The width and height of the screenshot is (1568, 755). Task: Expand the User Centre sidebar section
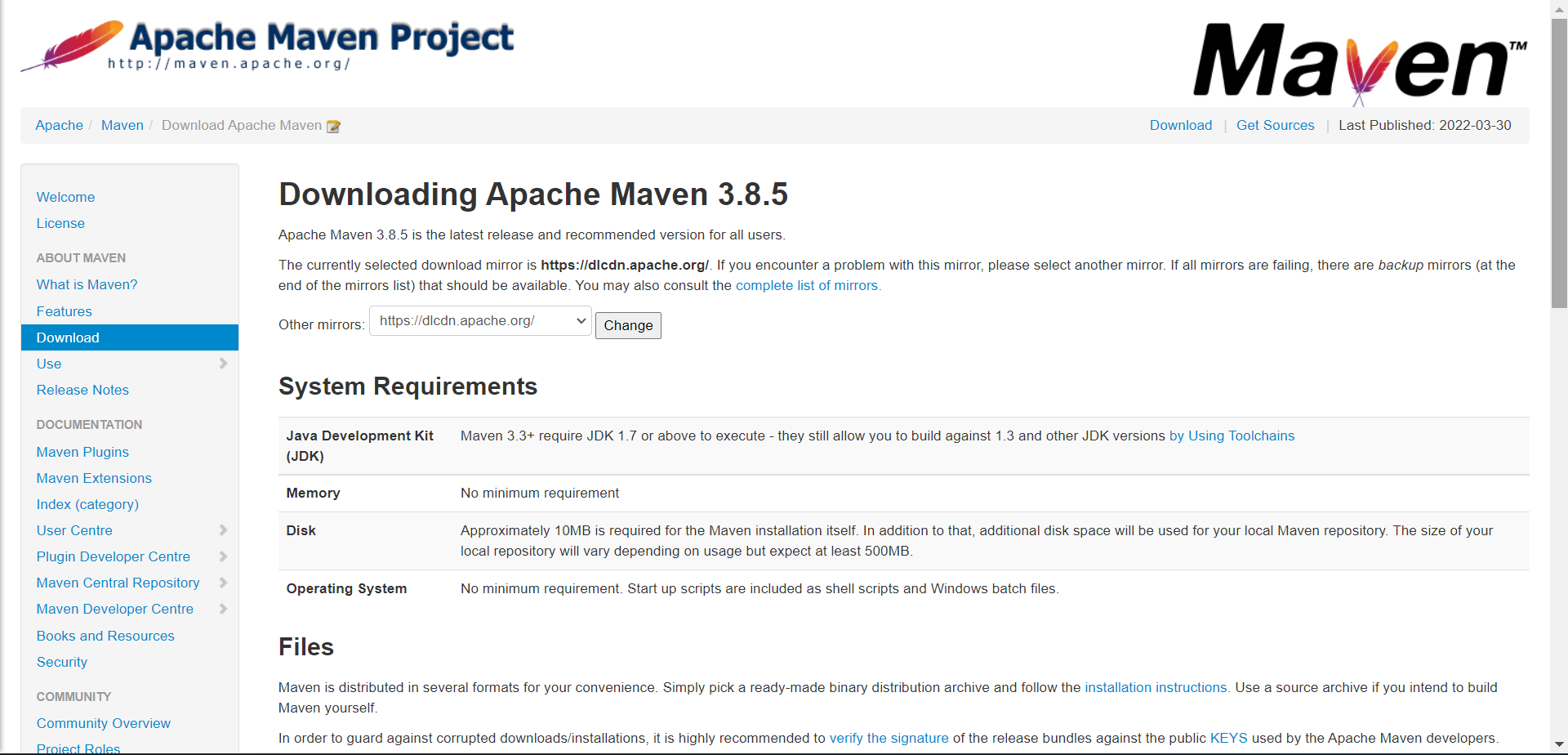(x=224, y=530)
